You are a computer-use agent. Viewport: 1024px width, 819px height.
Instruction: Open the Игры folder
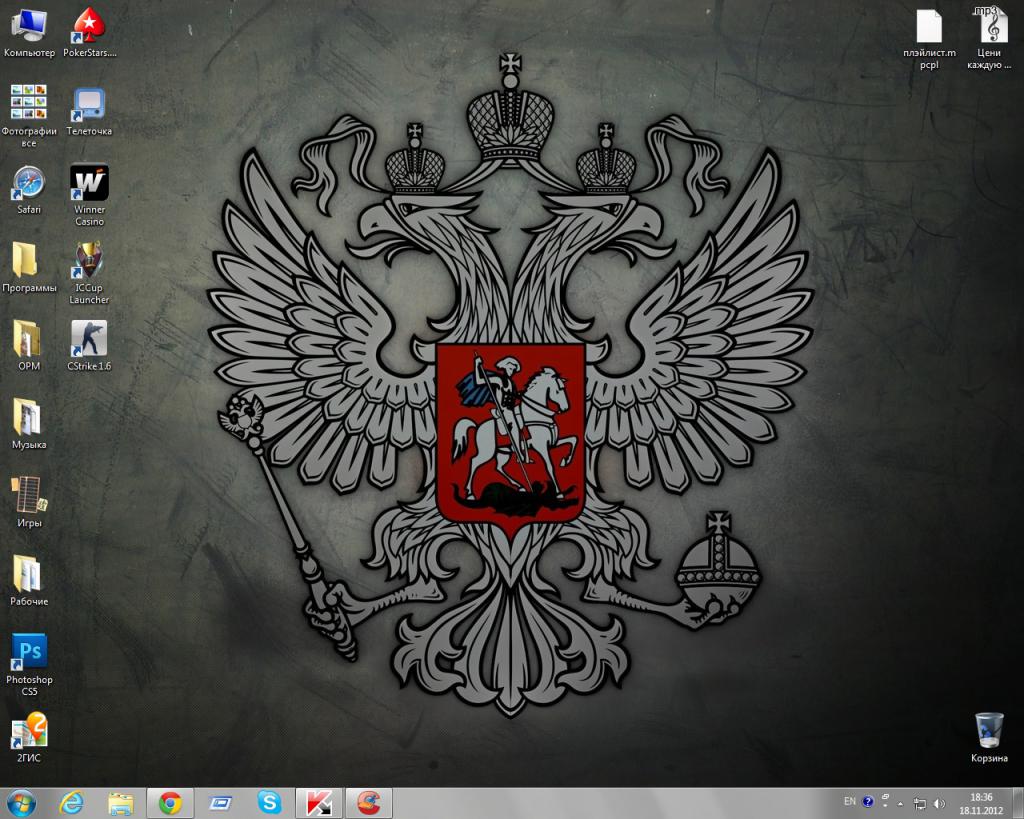coord(29,494)
